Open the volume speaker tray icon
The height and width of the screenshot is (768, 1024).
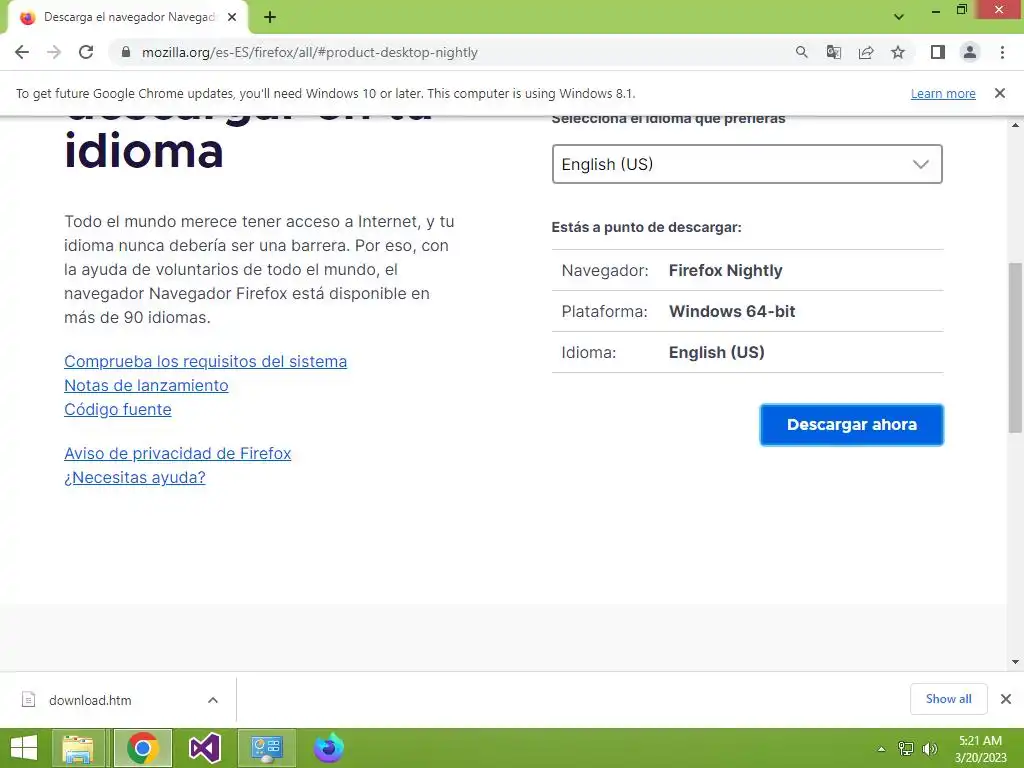pos(929,749)
